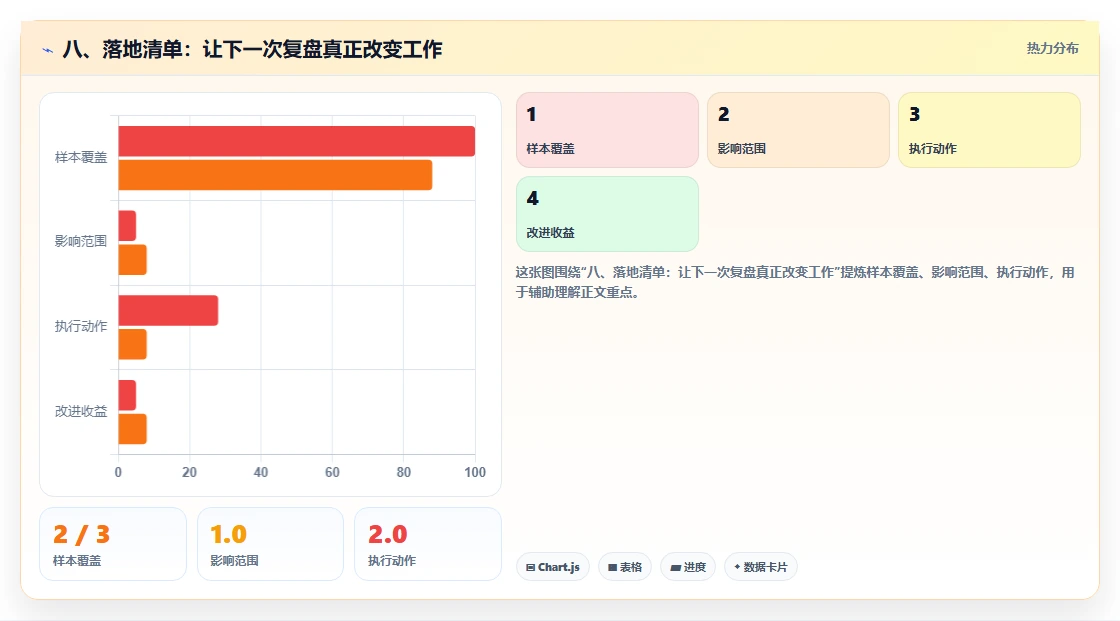Click the x-axis tick 0
The height and width of the screenshot is (621, 1120).
pyautogui.click(x=119, y=472)
